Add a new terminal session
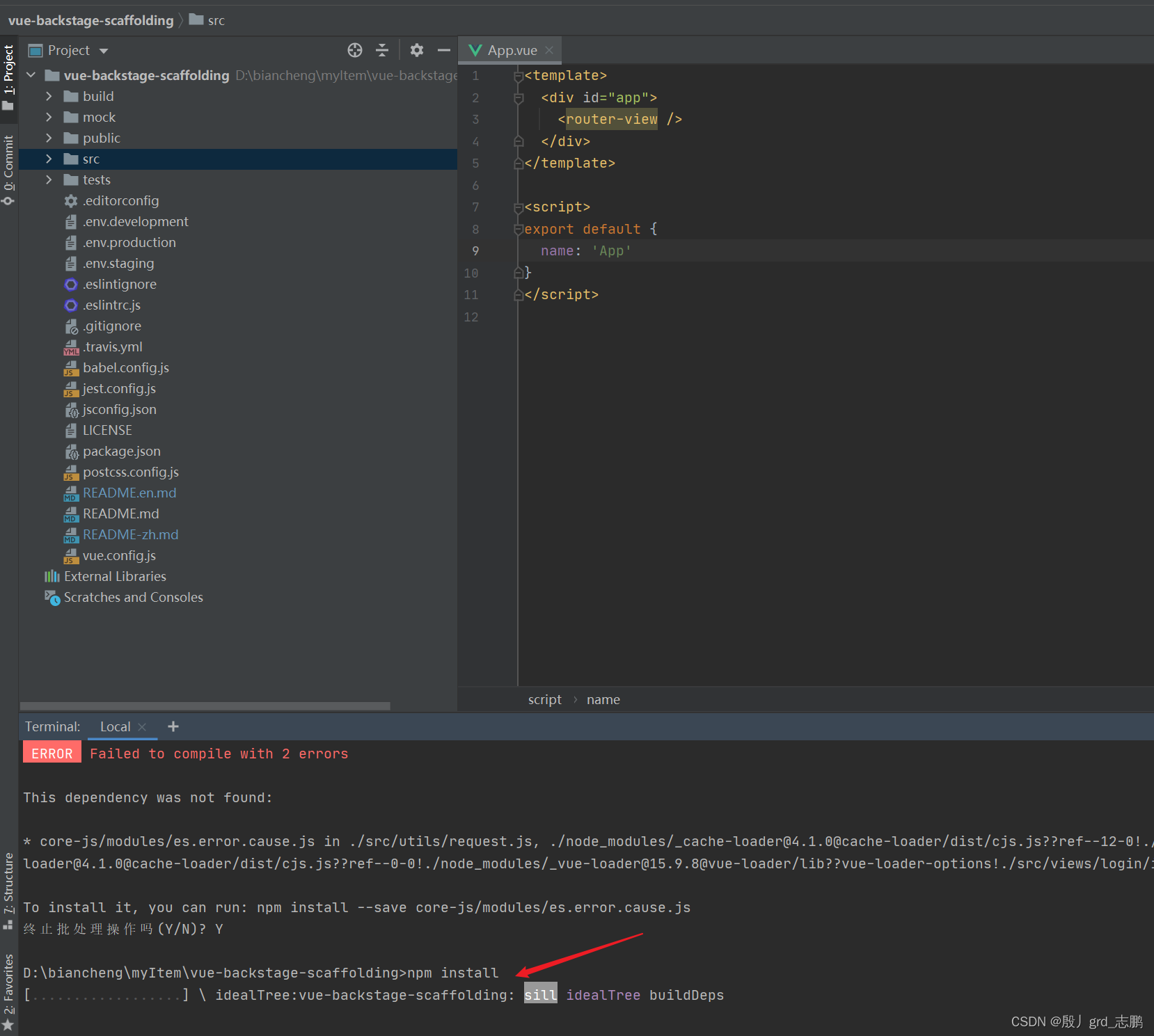The height and width of the screenshot is (1036, 1154). [x=173, y=726]
